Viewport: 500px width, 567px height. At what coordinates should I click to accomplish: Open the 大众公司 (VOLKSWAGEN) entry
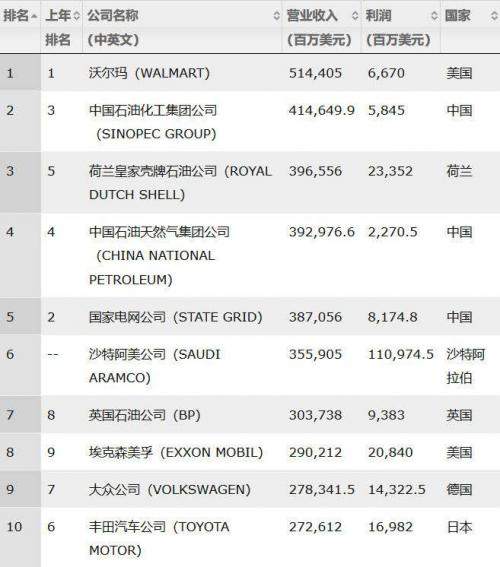(x=170, y=490)
